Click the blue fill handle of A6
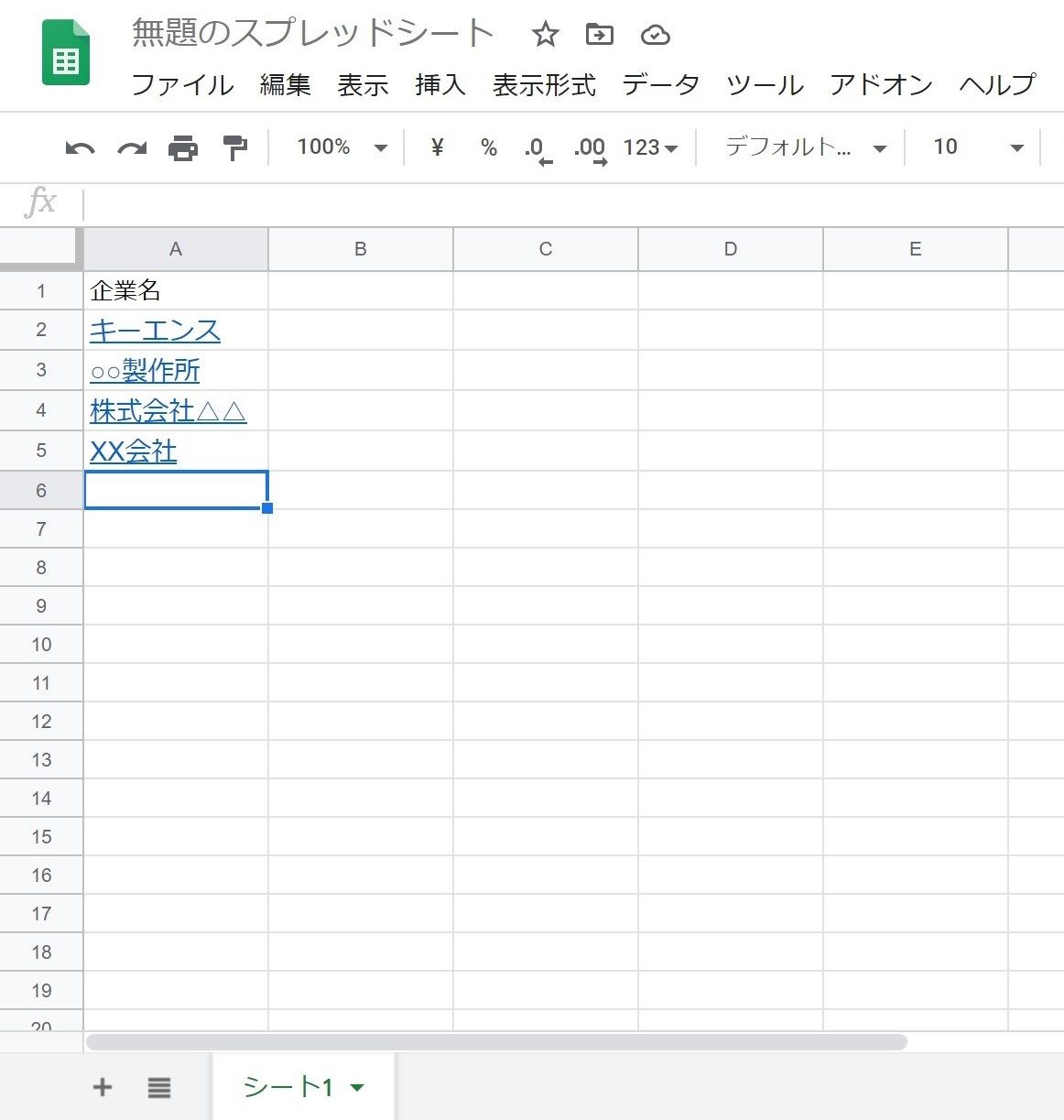 click(267, 508)
